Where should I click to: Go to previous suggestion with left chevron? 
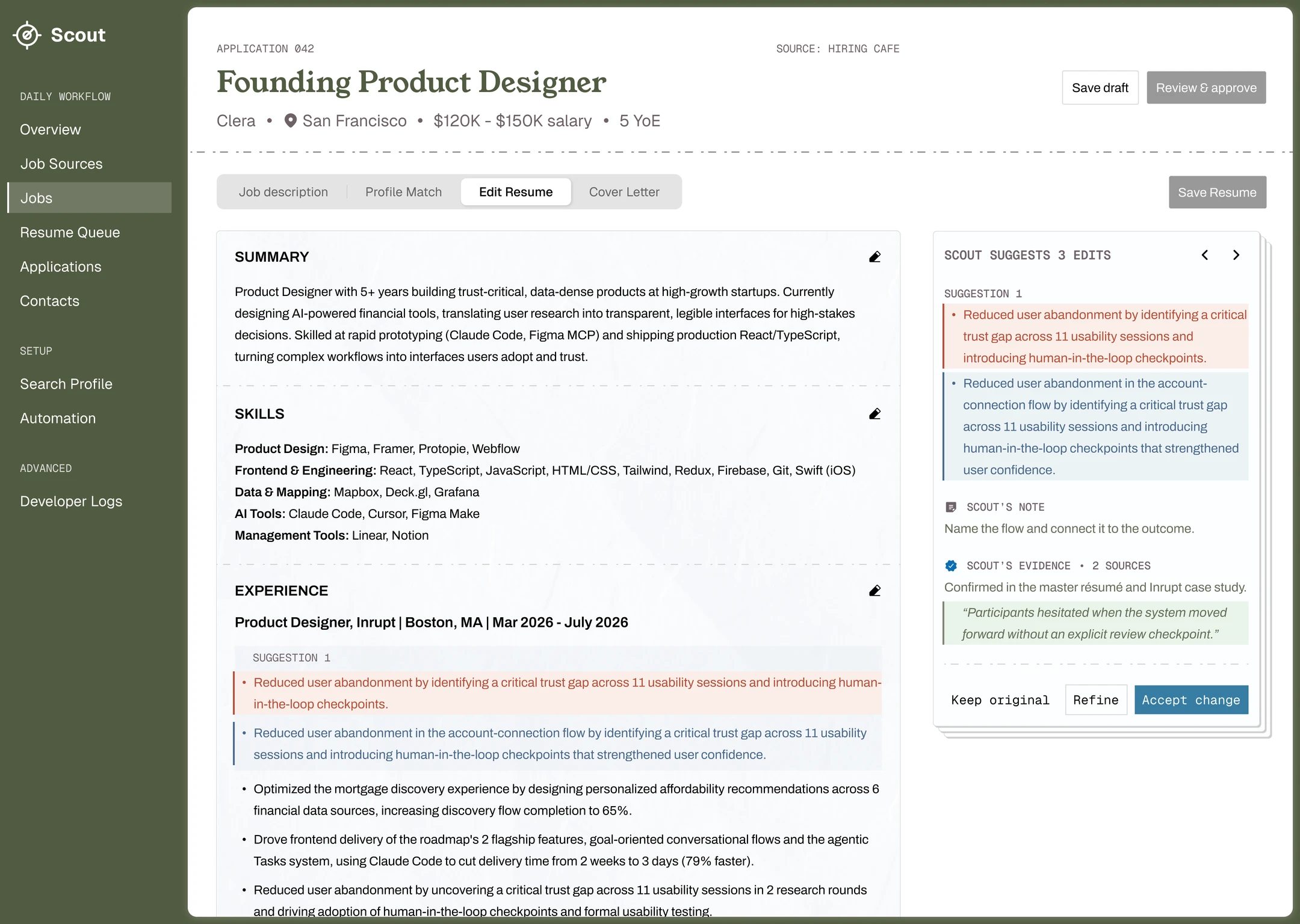click(x=1205, y=255)
